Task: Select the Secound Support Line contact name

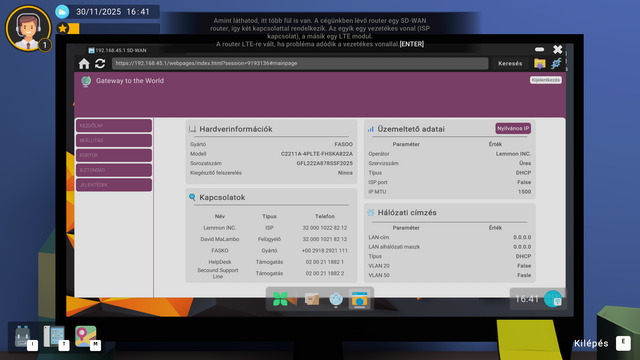Action: click(x=218, y=273)
